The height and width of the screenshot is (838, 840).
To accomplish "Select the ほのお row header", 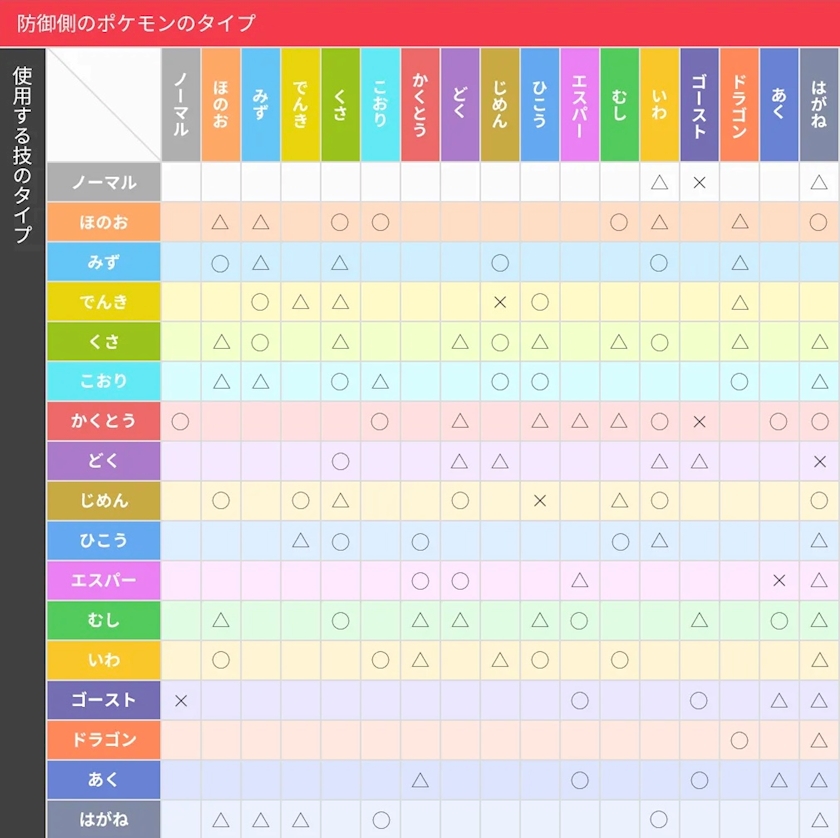I will point(103,222).
